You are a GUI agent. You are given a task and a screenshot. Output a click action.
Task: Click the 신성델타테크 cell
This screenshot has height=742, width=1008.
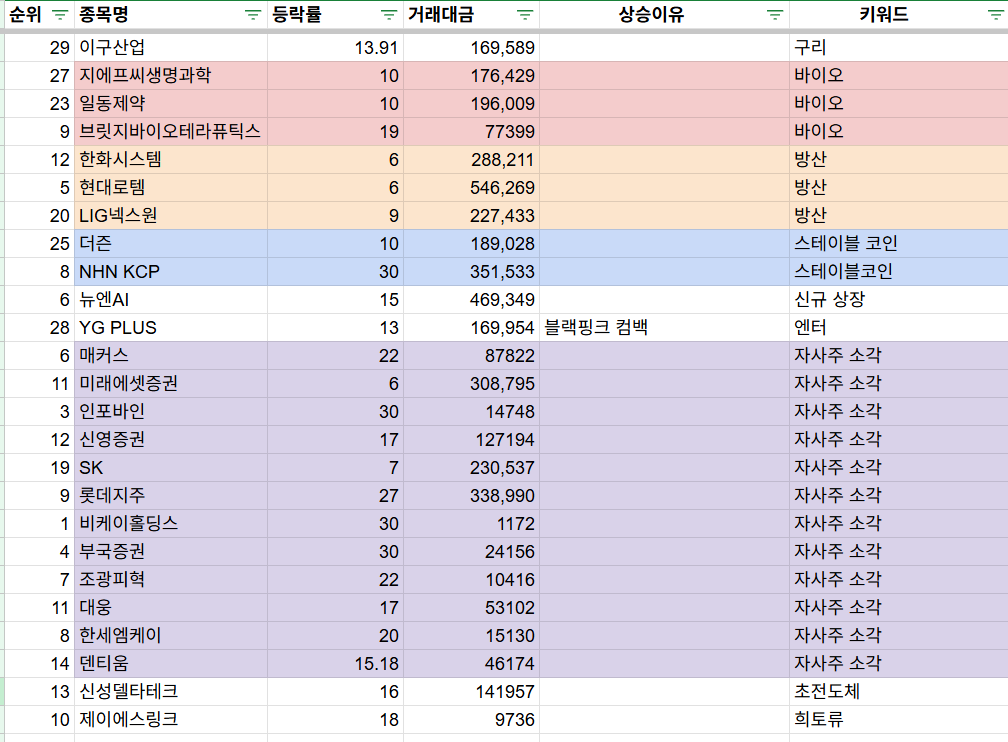pyautogui.click(x=171, y=692)
